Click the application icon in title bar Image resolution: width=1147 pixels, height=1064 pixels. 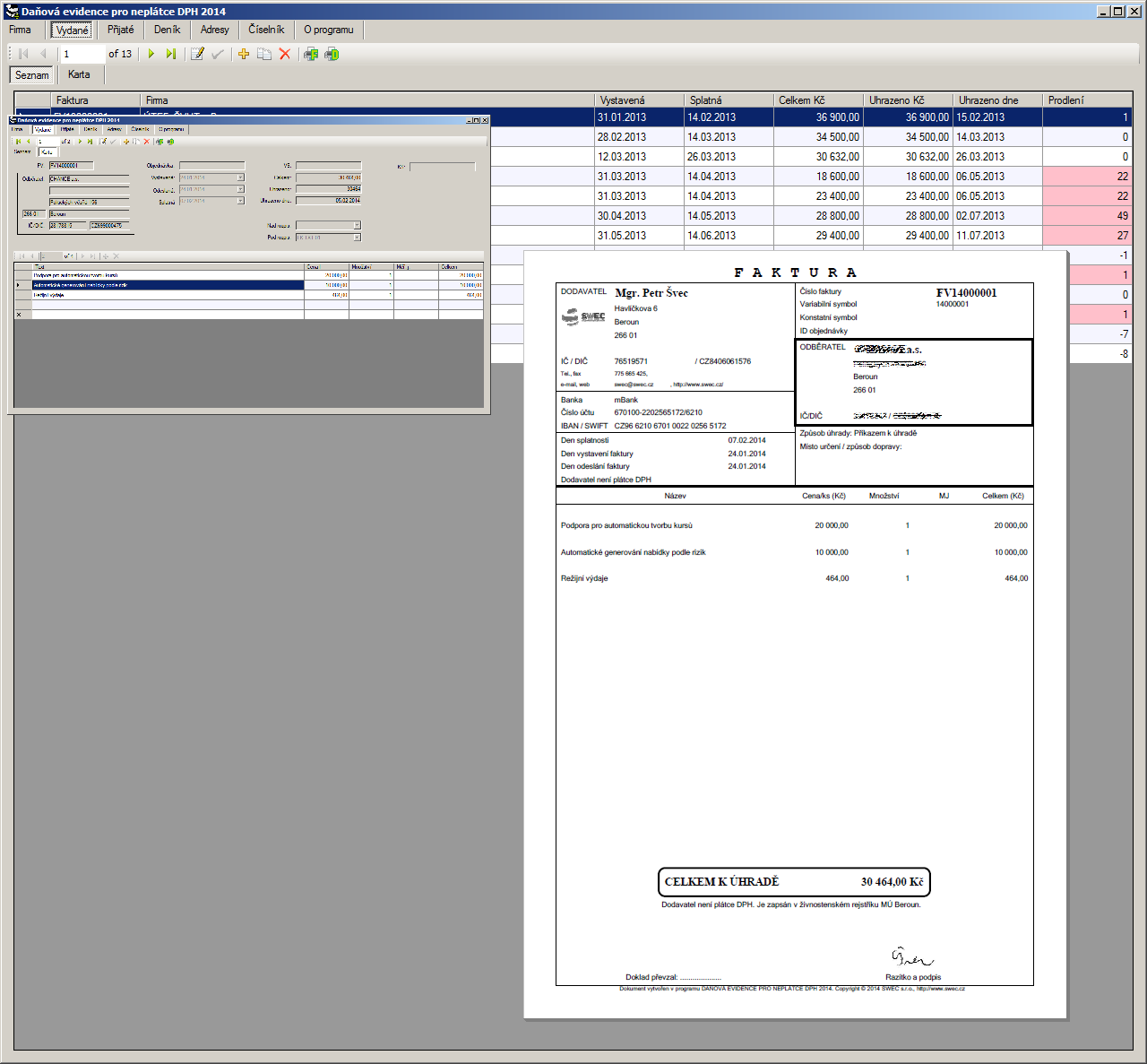12,12
